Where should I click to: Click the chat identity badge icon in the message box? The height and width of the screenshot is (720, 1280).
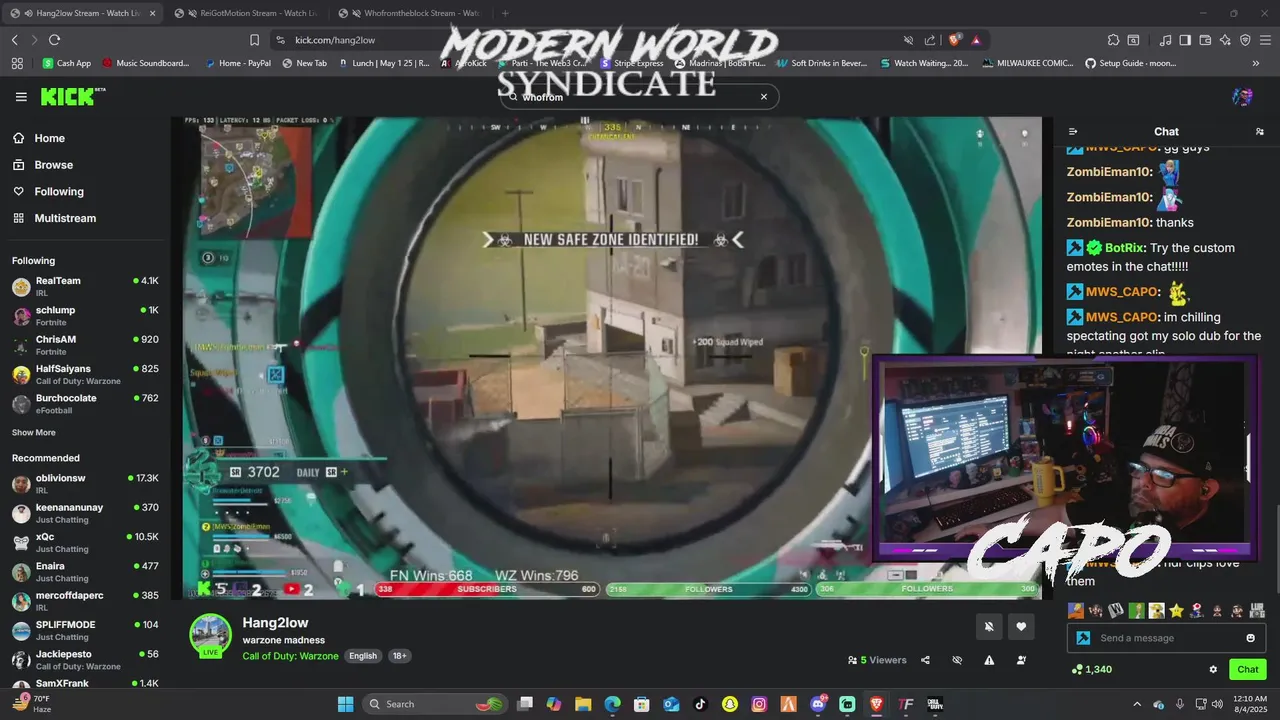[1083, 638]
